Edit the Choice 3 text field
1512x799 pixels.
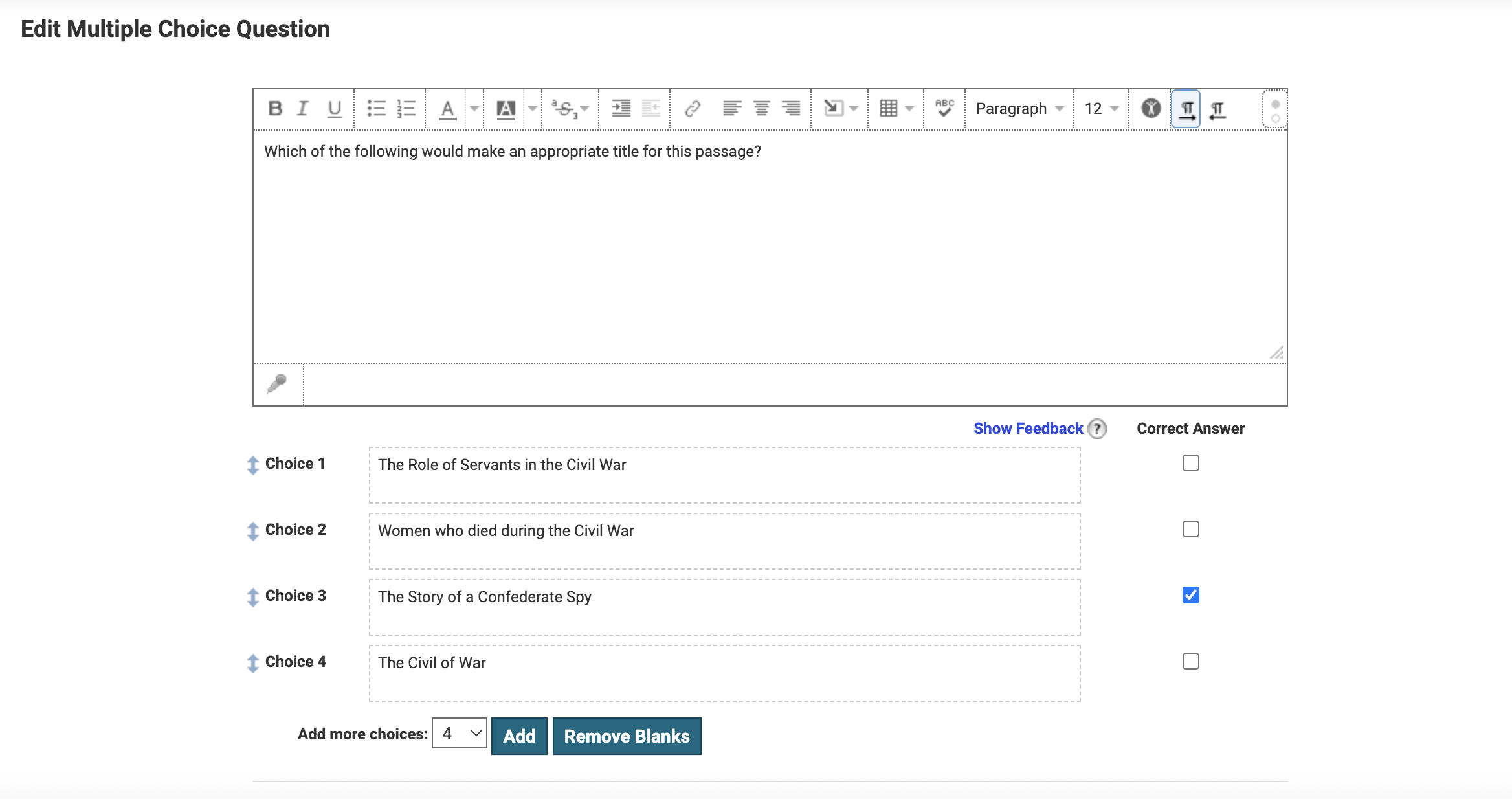pos(724,607)
